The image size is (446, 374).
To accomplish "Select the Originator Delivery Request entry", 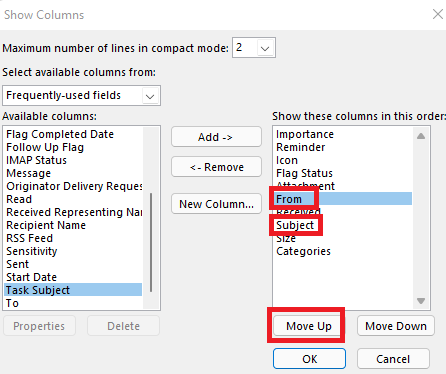I will click(74, 186).
